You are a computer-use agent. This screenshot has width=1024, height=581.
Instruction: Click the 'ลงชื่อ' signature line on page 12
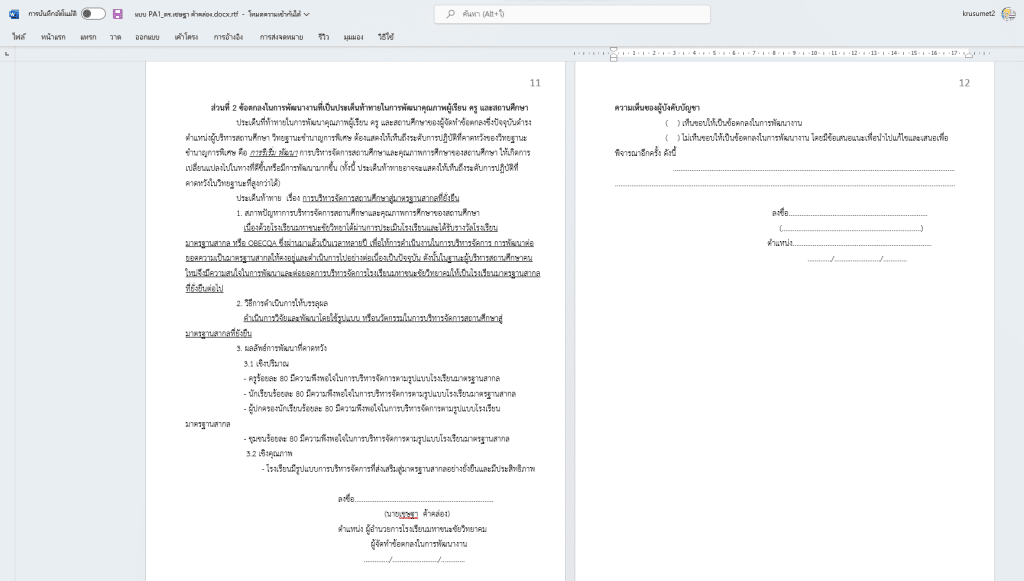point(849,213)
